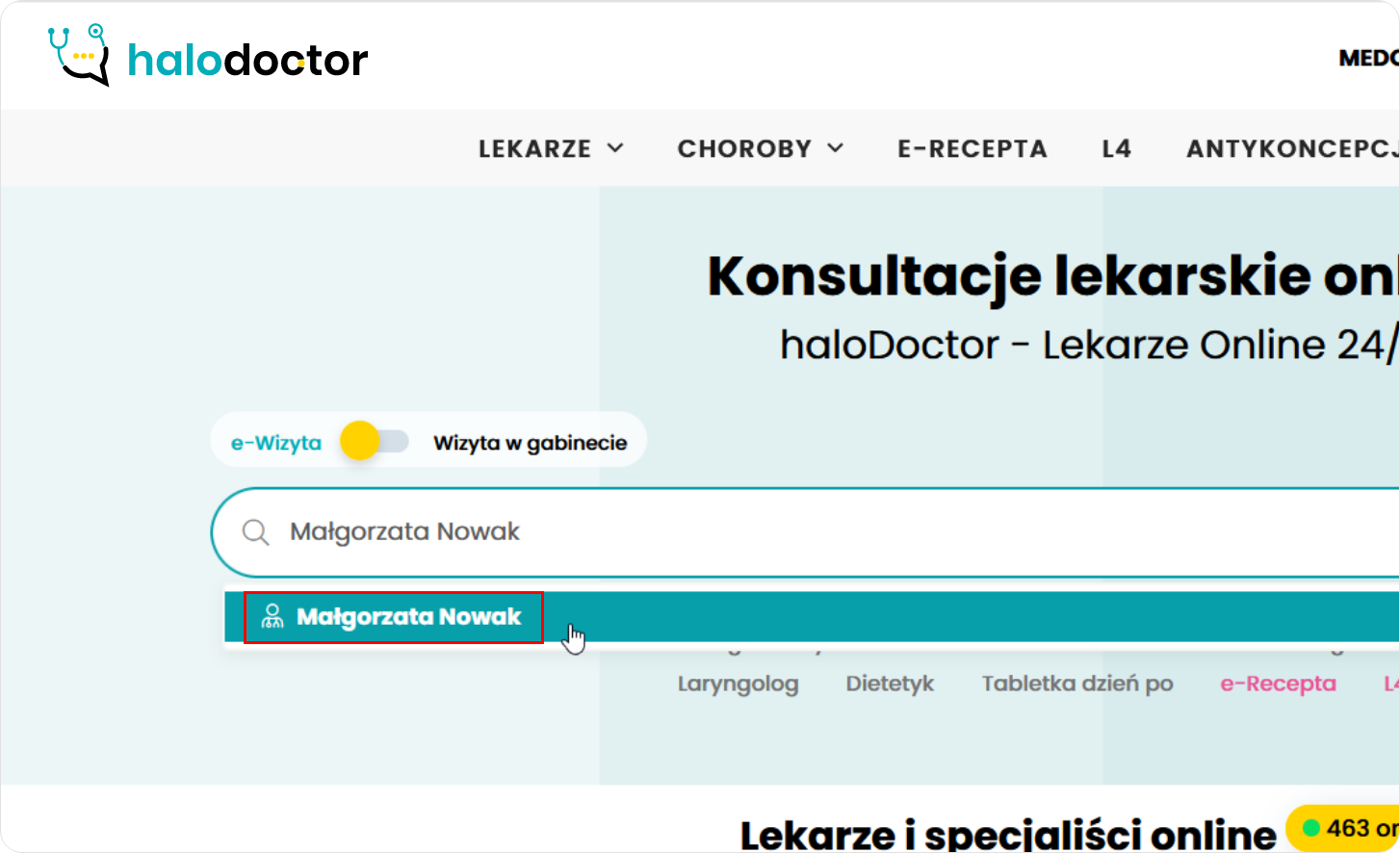Toggle the e-Wizyta / gabinet switch

(375, 441)
